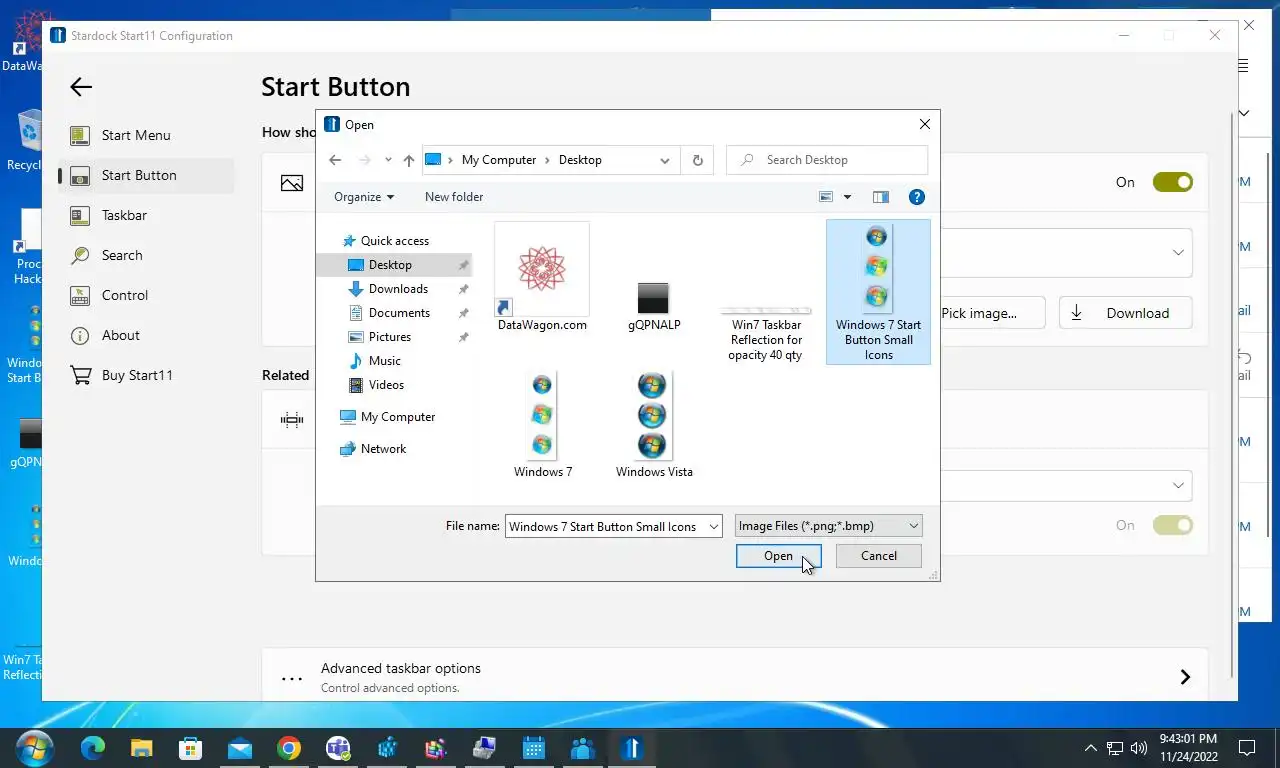
Task: Click the Windows Start orb on taskbar
Action: tap(34, 748)
